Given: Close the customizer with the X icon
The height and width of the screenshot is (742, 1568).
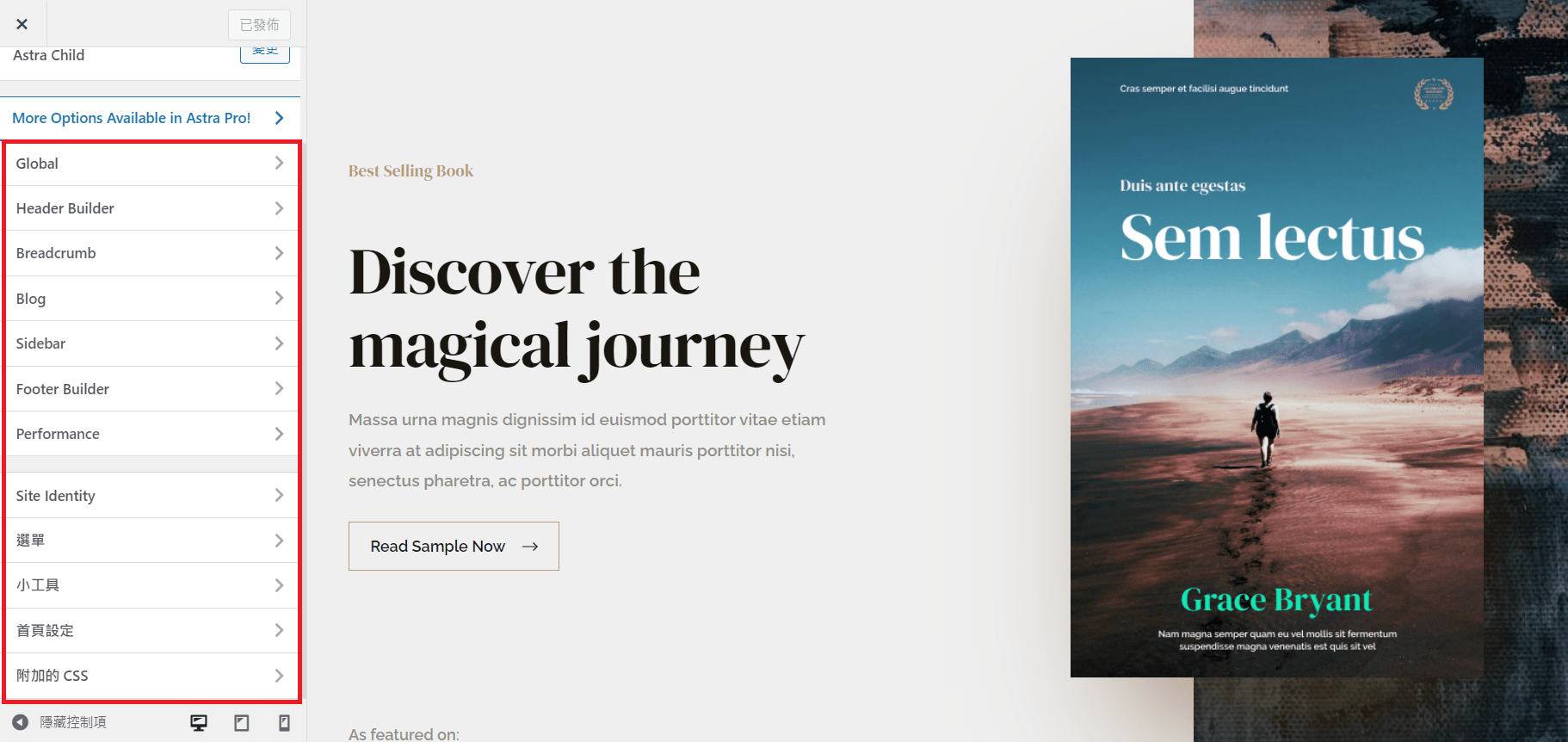Looking at the screenshot, I should coord(22,24).
